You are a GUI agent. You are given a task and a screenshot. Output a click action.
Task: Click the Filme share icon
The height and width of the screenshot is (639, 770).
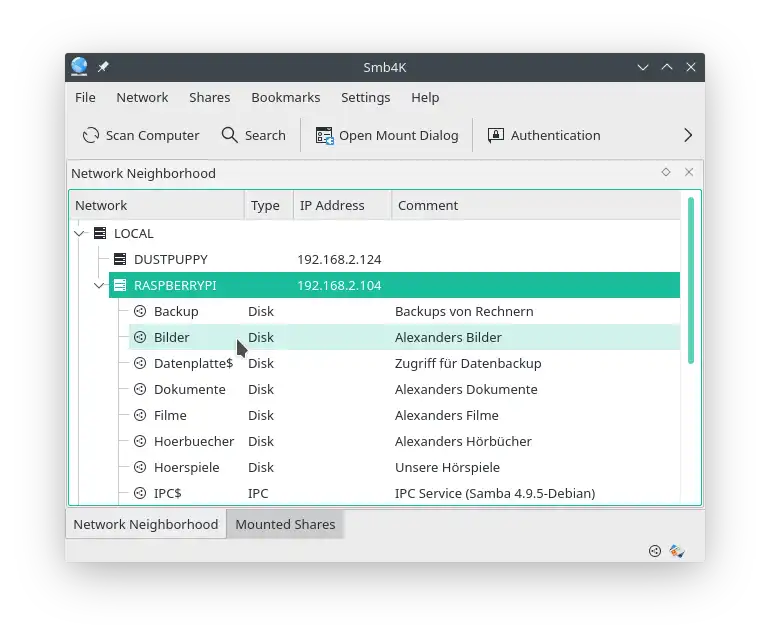(140, 415)
